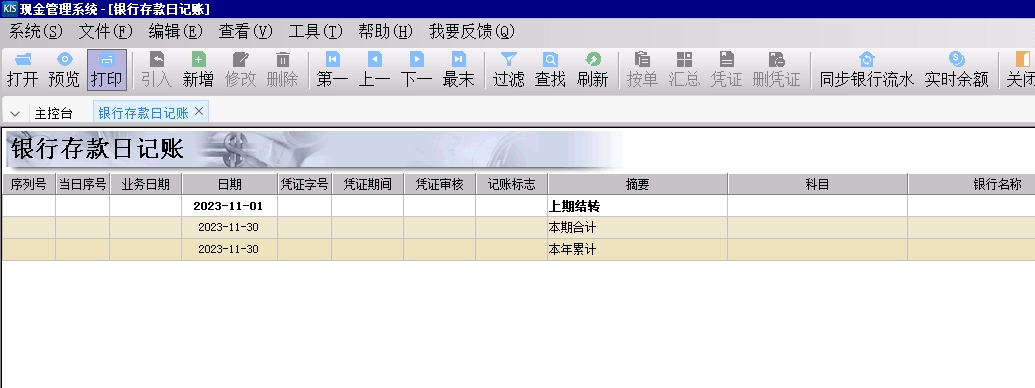
Task: Expand the tab list dropdown chevron
Action: [x=15, y=113]
